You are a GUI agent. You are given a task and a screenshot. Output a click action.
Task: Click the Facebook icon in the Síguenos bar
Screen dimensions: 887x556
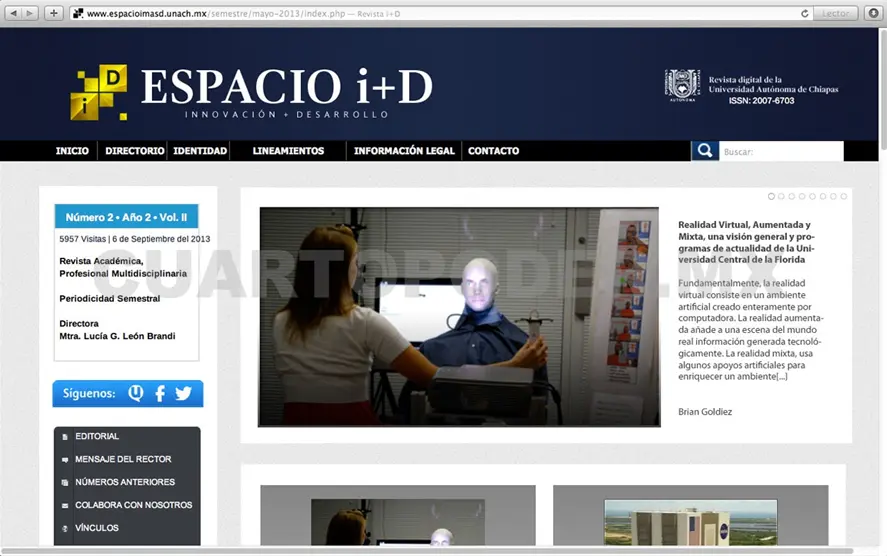coord(160,393)
